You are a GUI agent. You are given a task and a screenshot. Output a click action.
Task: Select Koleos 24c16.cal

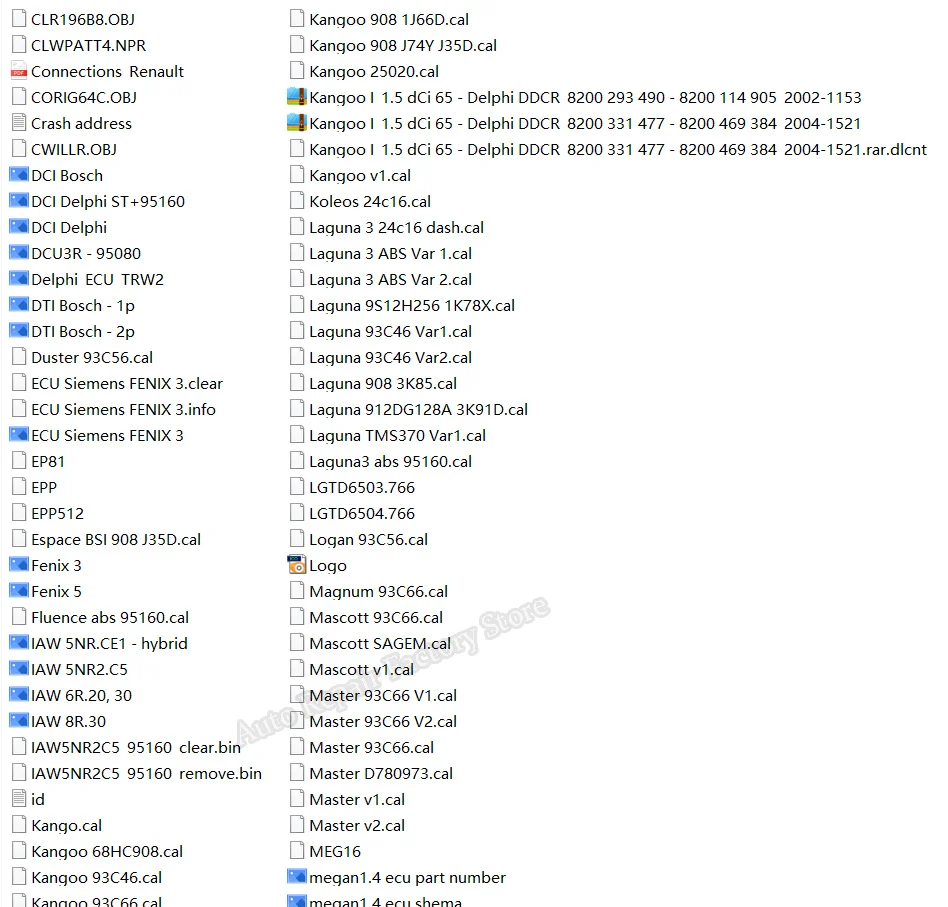point(360,201)
